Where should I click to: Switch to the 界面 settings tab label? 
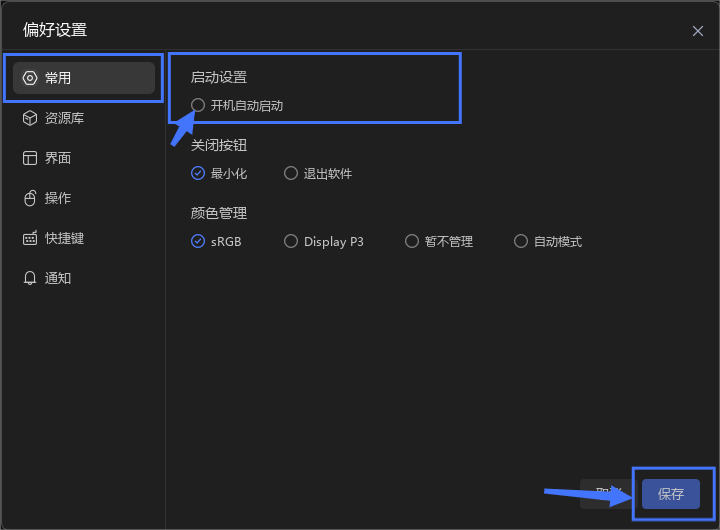pyautogui.click(x=58, y=158)
